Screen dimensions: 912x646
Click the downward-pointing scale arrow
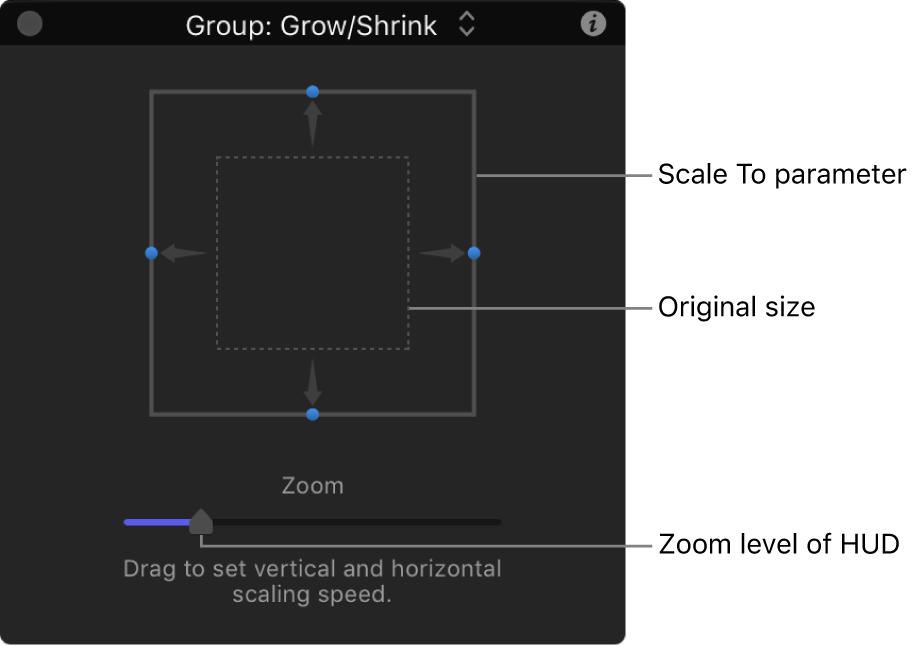point(312,388)
